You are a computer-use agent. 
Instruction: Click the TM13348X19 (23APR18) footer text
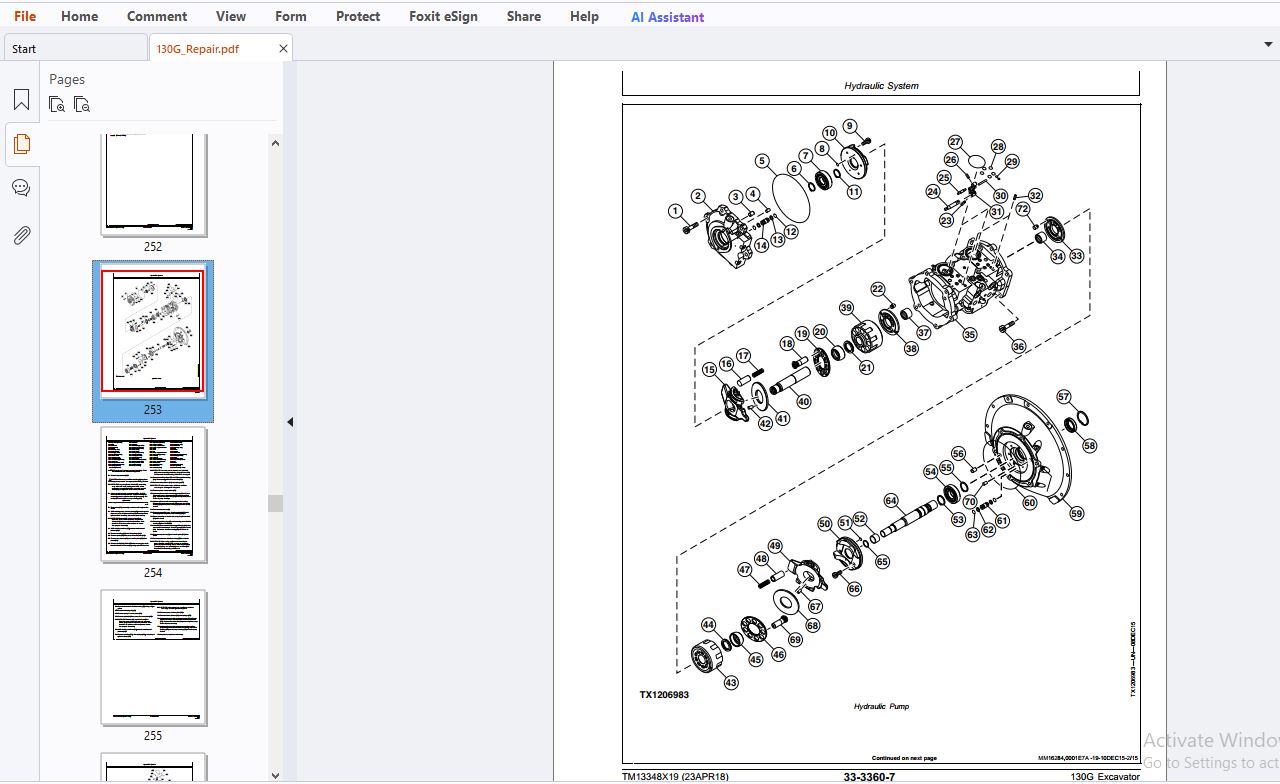pos(675,777)
